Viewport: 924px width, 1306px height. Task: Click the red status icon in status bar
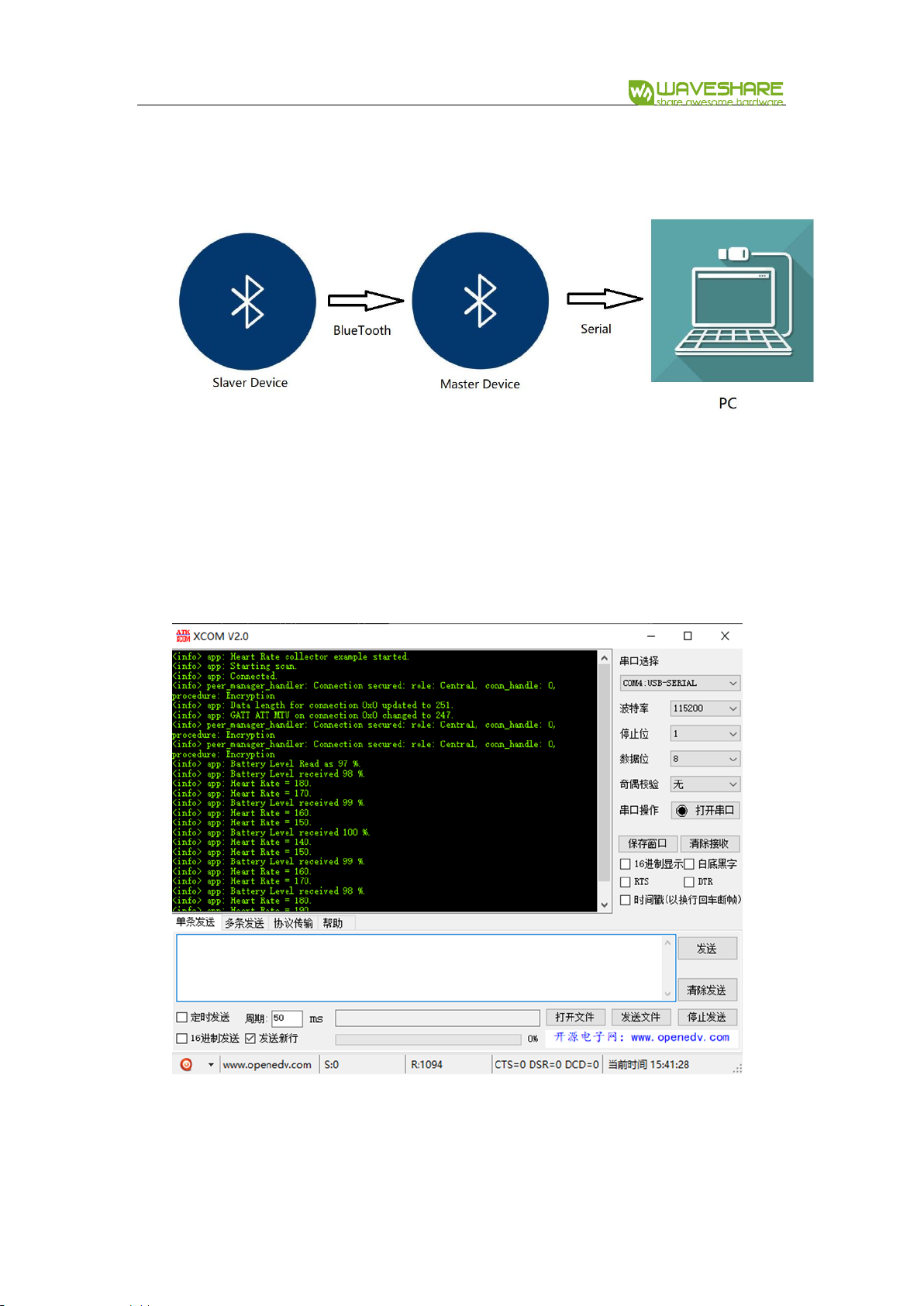tap(186, 1064)
